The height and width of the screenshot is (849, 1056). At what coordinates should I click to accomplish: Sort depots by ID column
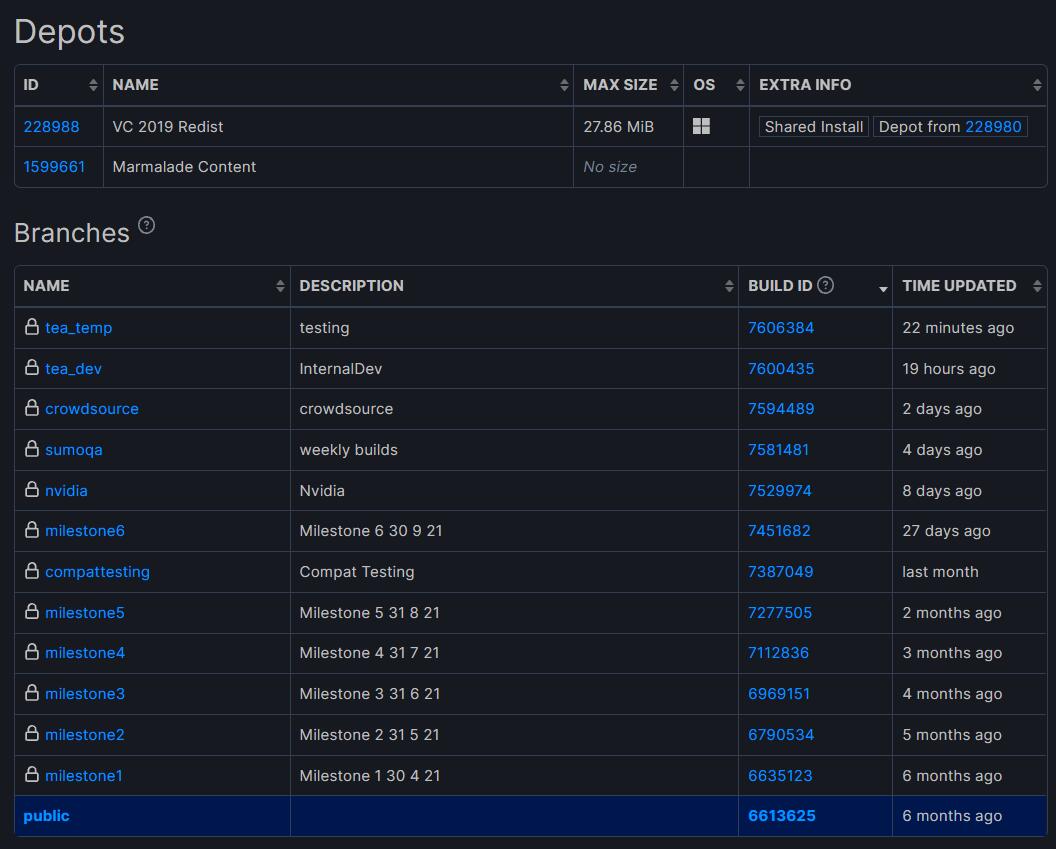point(58,85)
